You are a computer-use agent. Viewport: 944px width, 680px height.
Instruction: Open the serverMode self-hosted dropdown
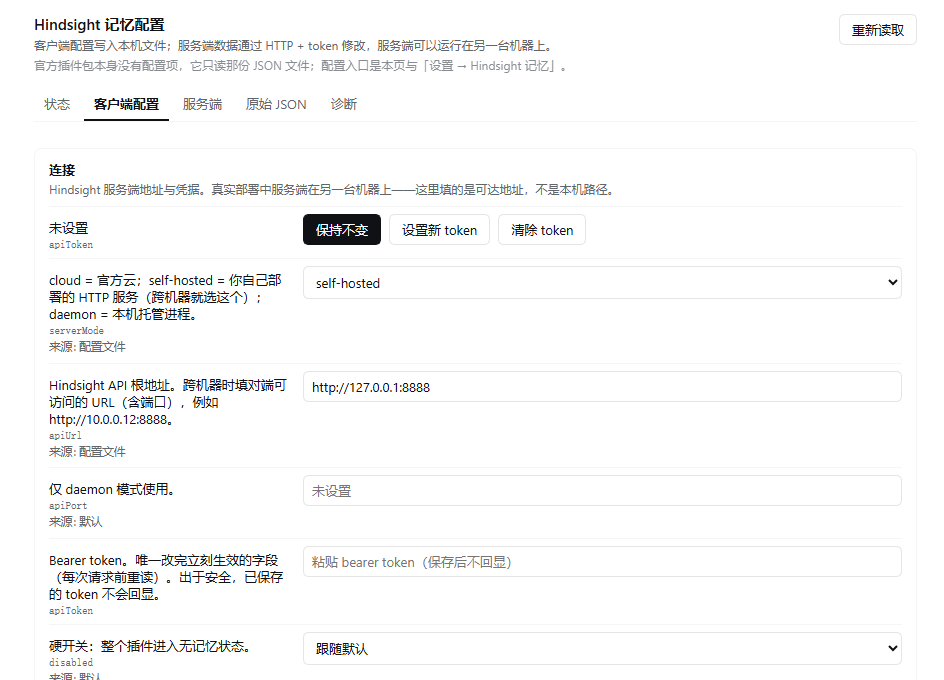pos(602,282)
